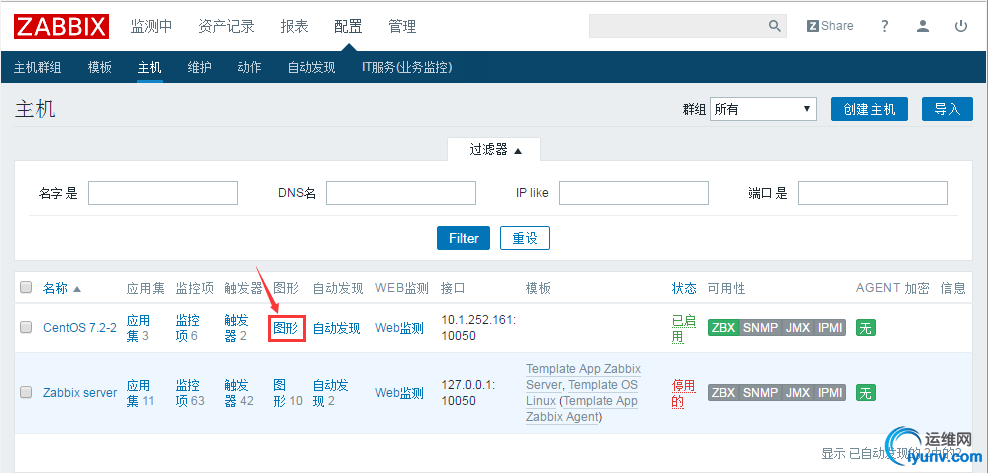Viewport: 988px width, 473px height.
Task: Open Web监测 link for Zabbix server
Action: [399, 393]
